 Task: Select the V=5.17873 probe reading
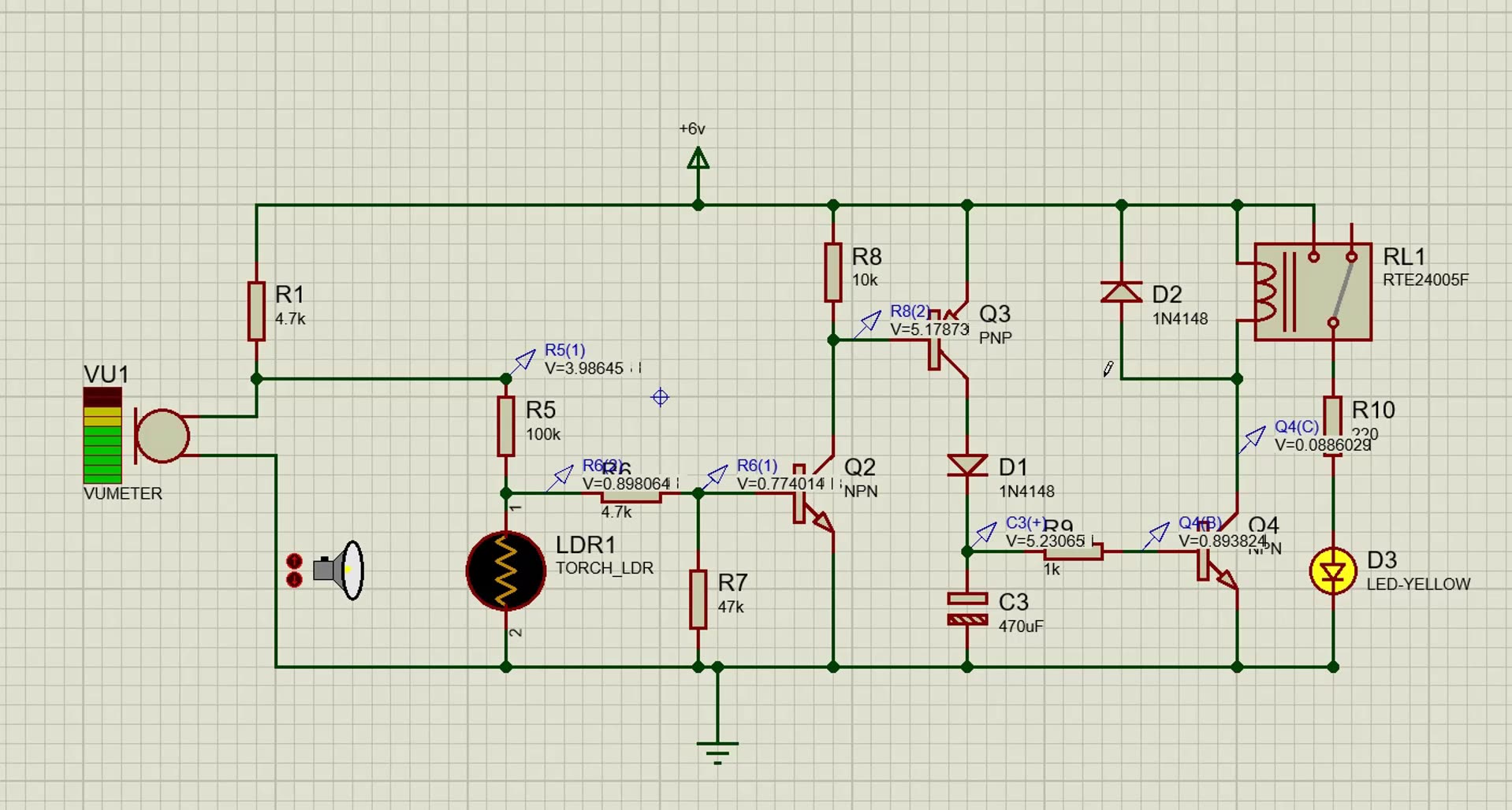pos(929,329)
